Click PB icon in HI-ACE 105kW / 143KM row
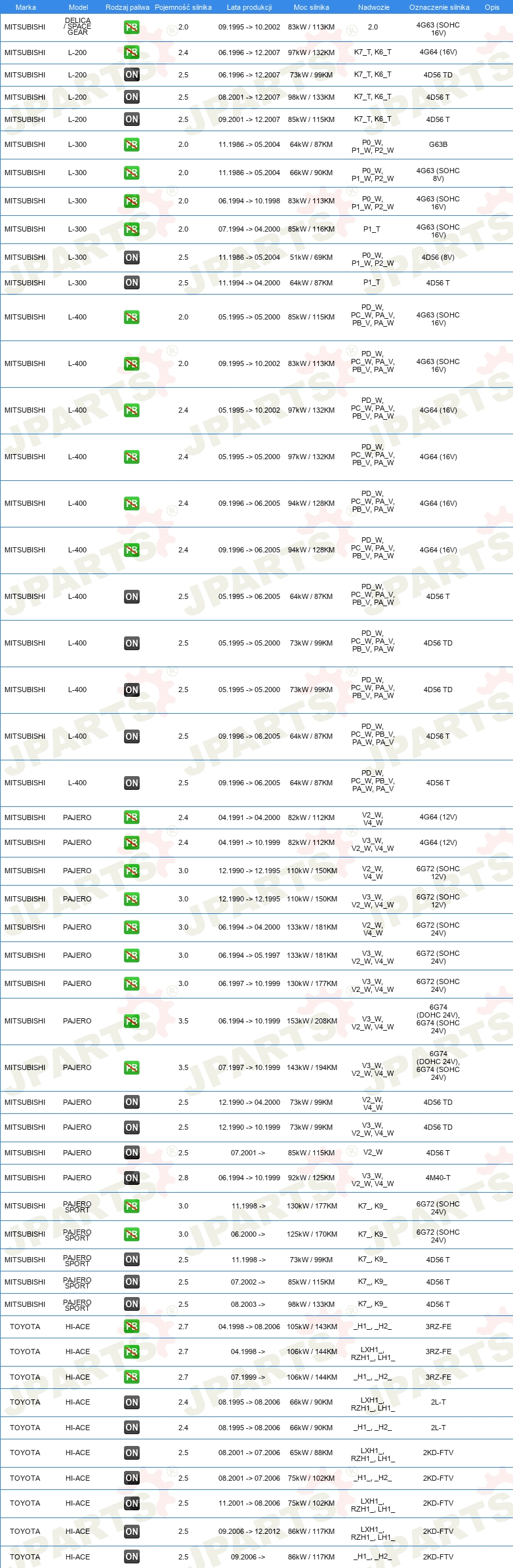This screenshot has height=1568, width=513. click(132, 1327)
